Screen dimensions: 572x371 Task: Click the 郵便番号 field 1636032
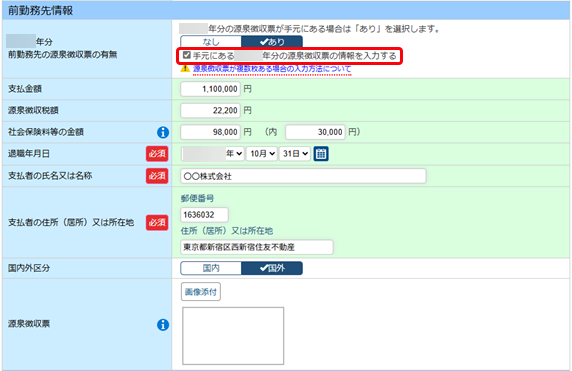tap(204, 215)
